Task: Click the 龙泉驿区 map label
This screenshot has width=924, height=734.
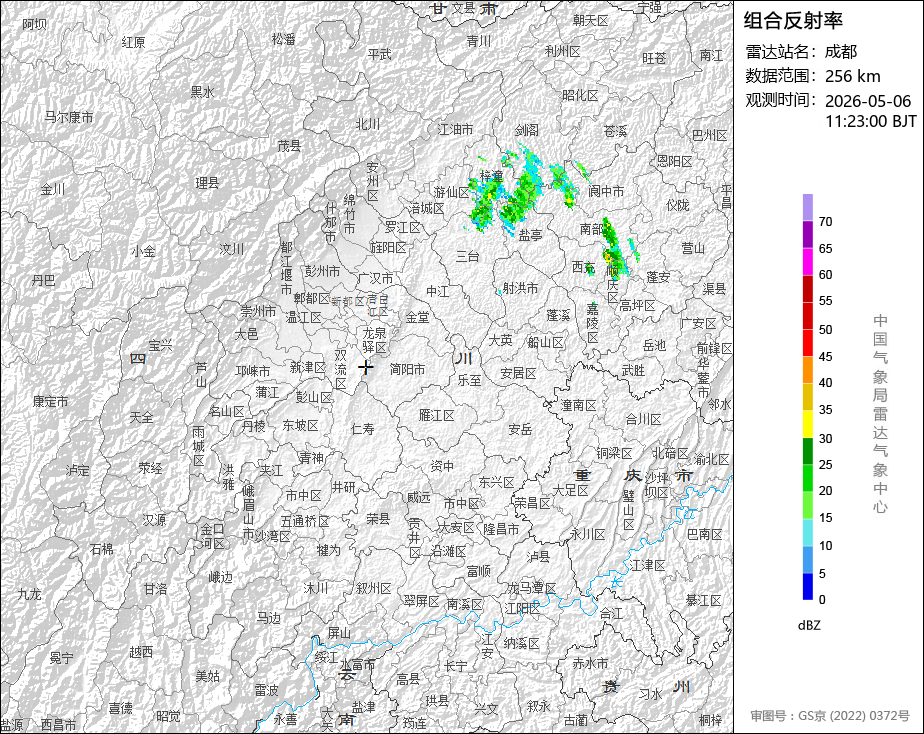Action: point(374,340)
